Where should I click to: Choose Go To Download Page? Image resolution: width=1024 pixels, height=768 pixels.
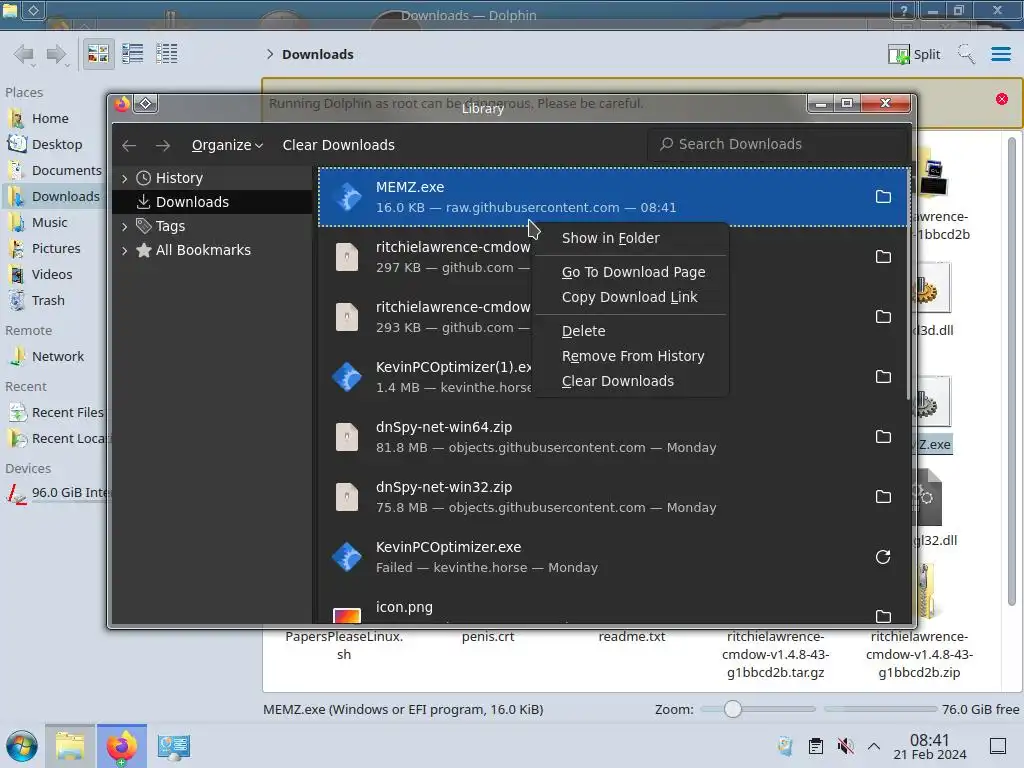click(631, 272)
